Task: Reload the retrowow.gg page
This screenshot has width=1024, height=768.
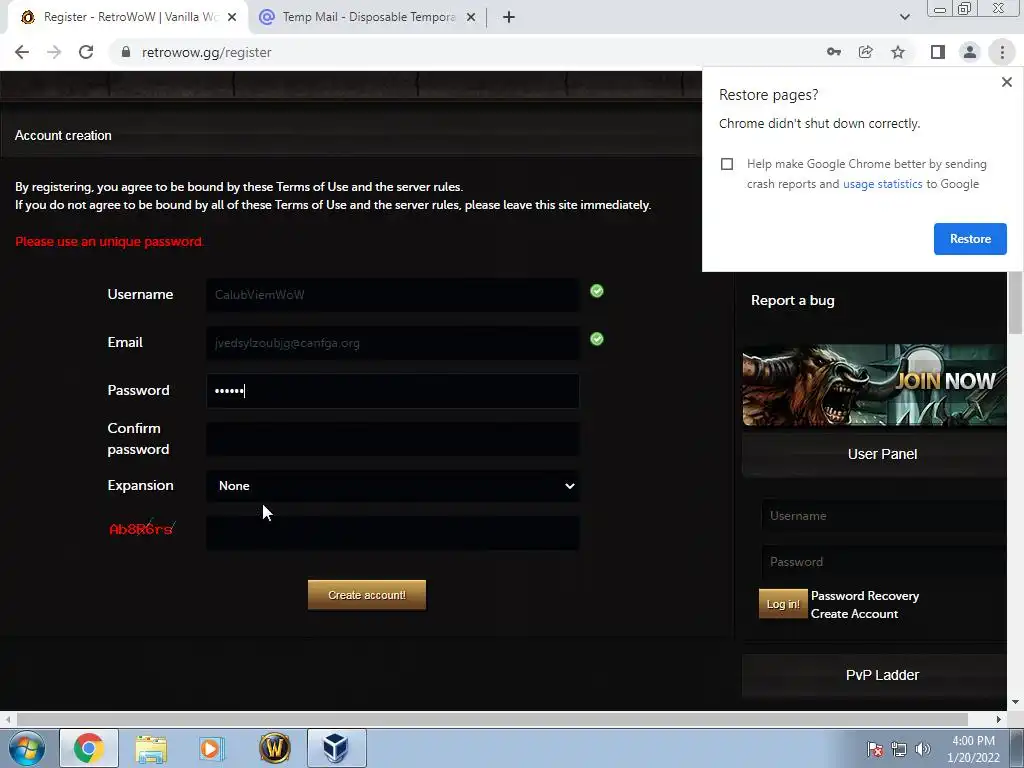Action: pos(86,52)
